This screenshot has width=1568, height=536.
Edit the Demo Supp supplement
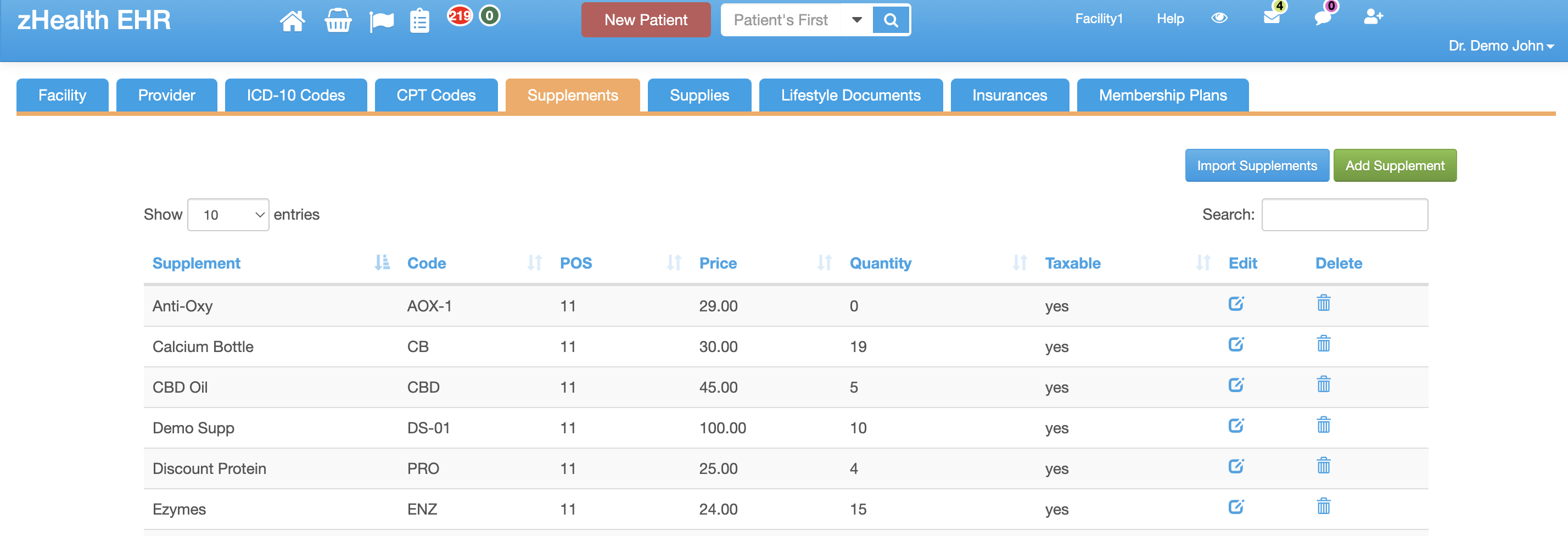click(x=1236, y=425)
